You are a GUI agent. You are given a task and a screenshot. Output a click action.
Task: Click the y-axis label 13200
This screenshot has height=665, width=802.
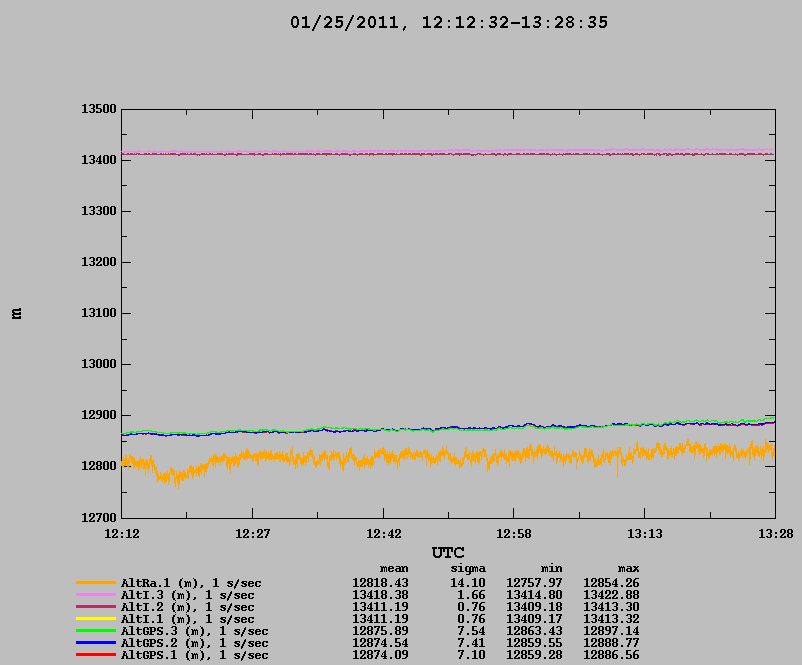coord(99,262)
